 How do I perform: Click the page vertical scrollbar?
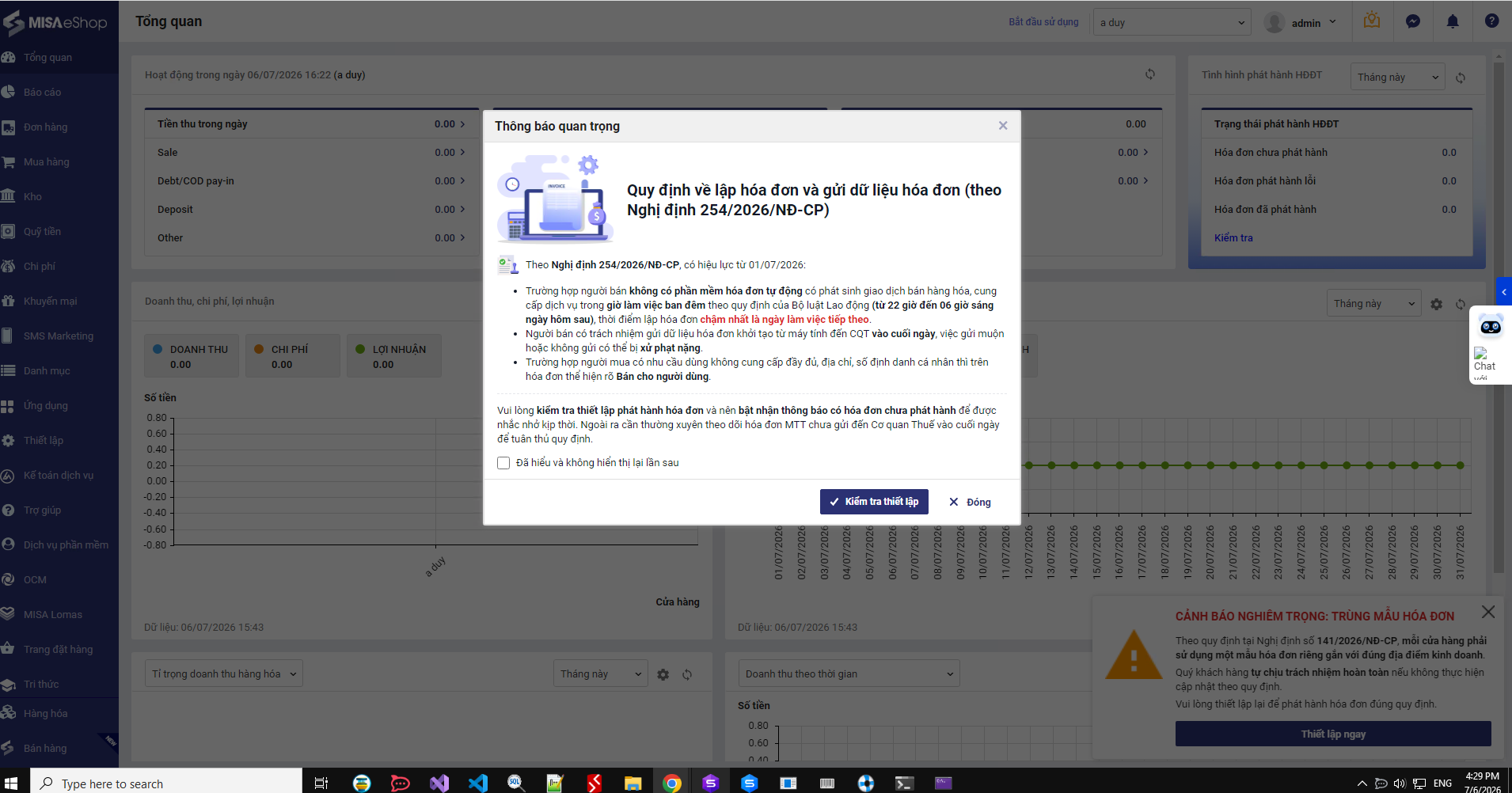tap(1498, 317)
